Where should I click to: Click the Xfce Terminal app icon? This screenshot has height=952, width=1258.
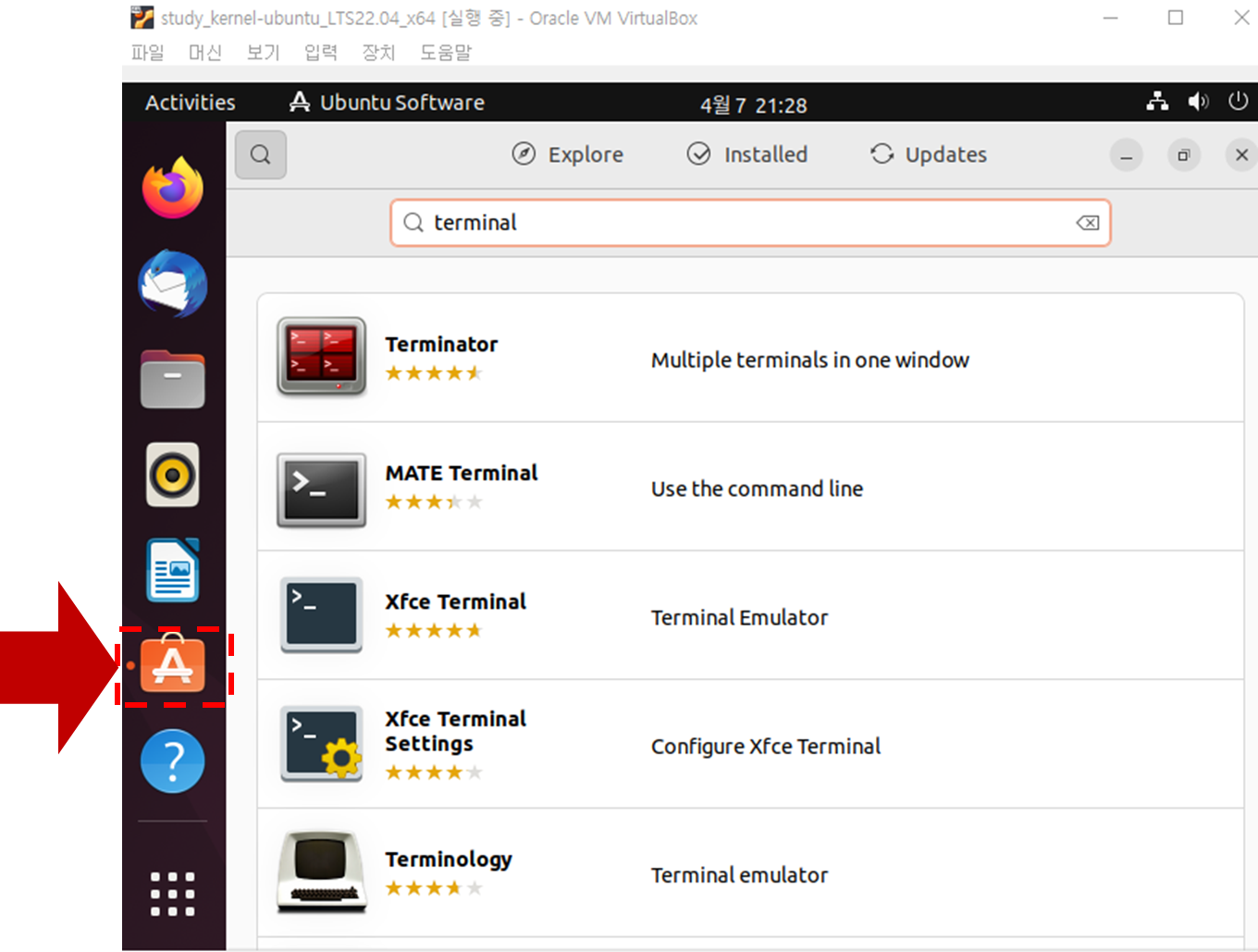[322, 615]
